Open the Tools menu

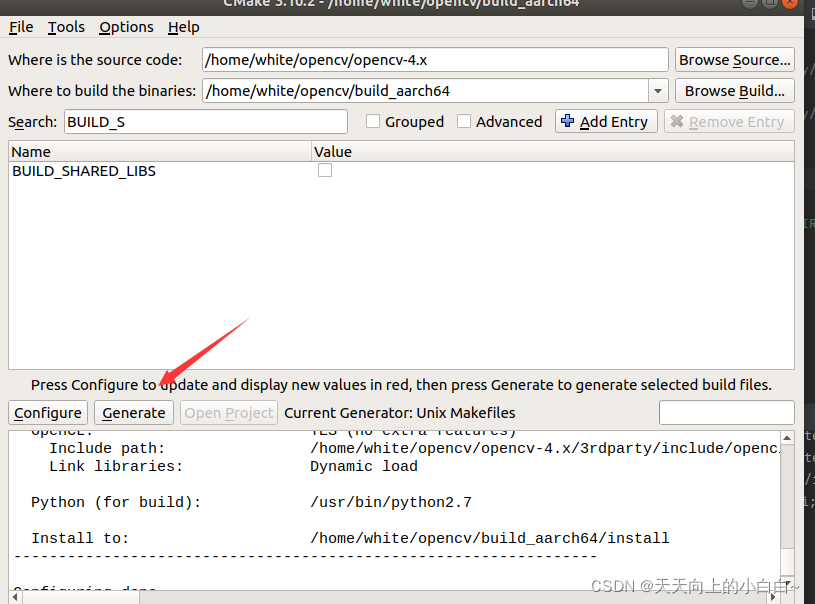66,27
